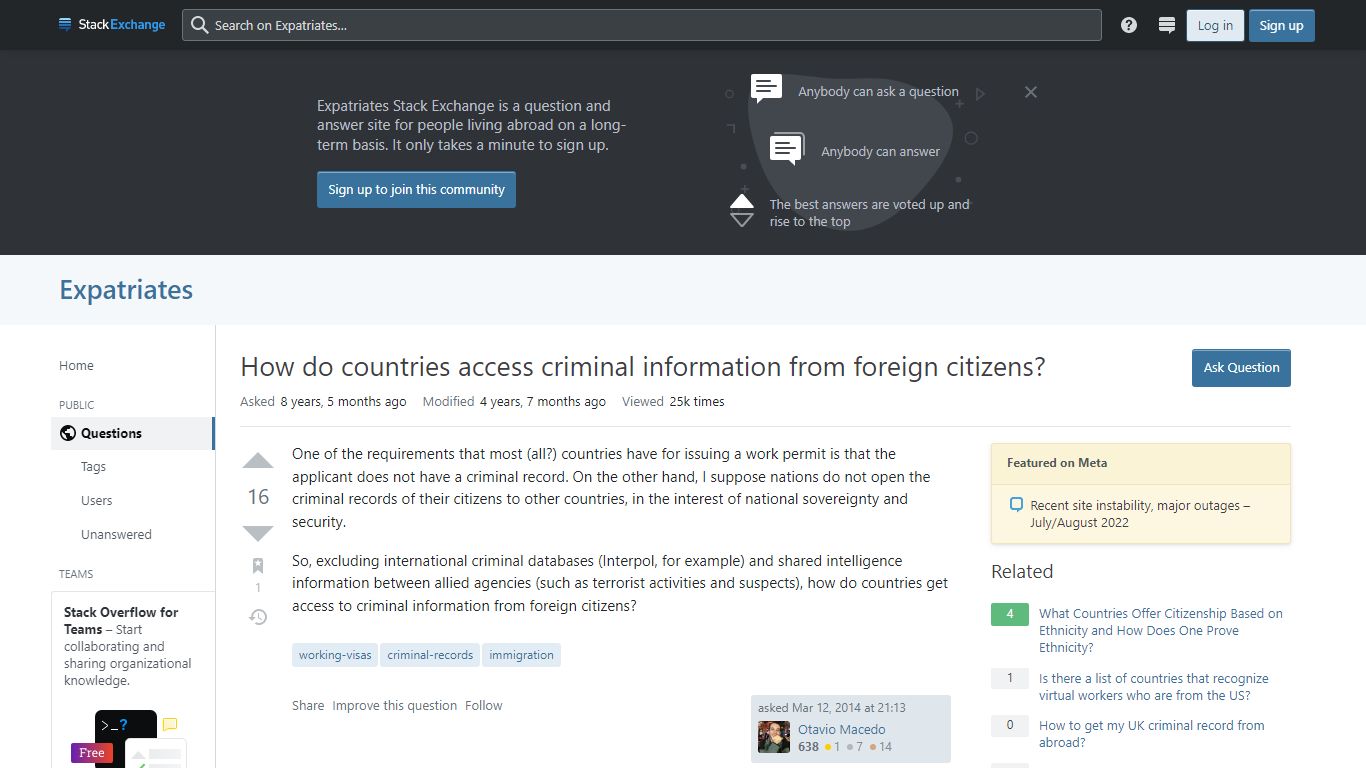This screenshot has height=768, width=1366.
Task: Select Questions in the left sidebar
Action: (x=132, y=433)
